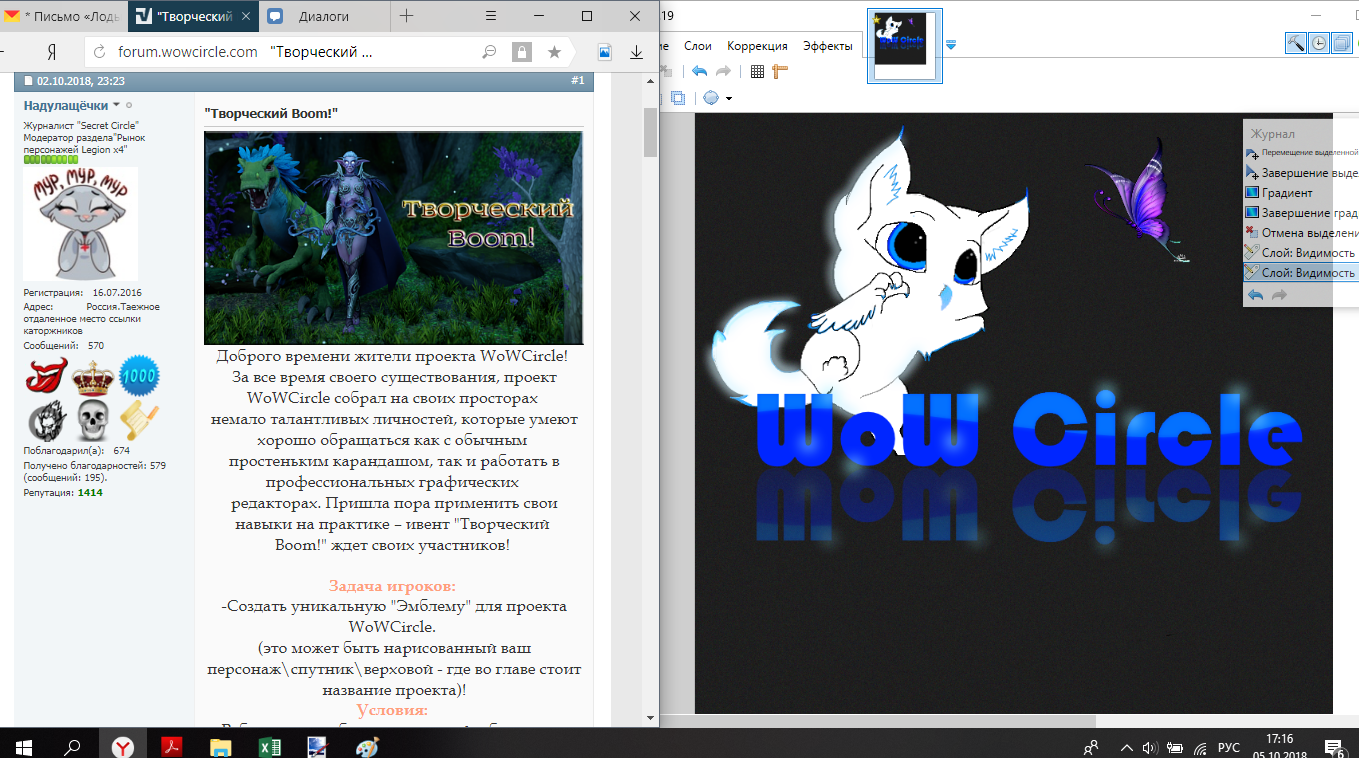
Task: Open the Слои menu
Action: click(x=698, y=46)
